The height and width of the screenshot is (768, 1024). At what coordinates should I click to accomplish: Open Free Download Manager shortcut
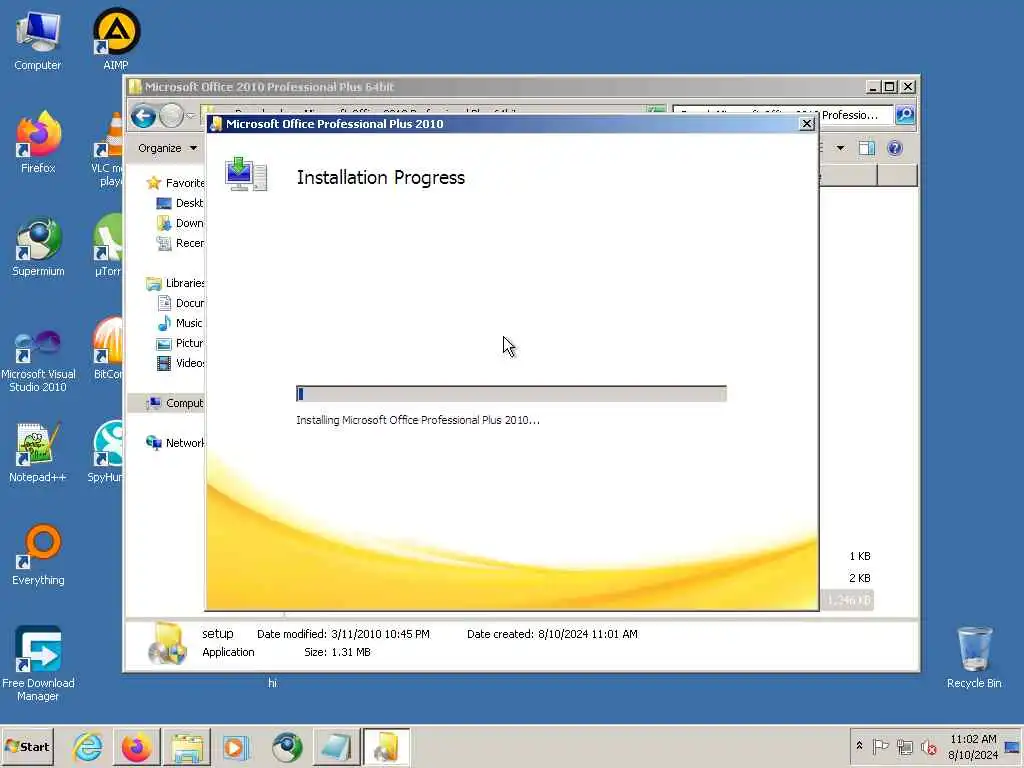(38, 664)
